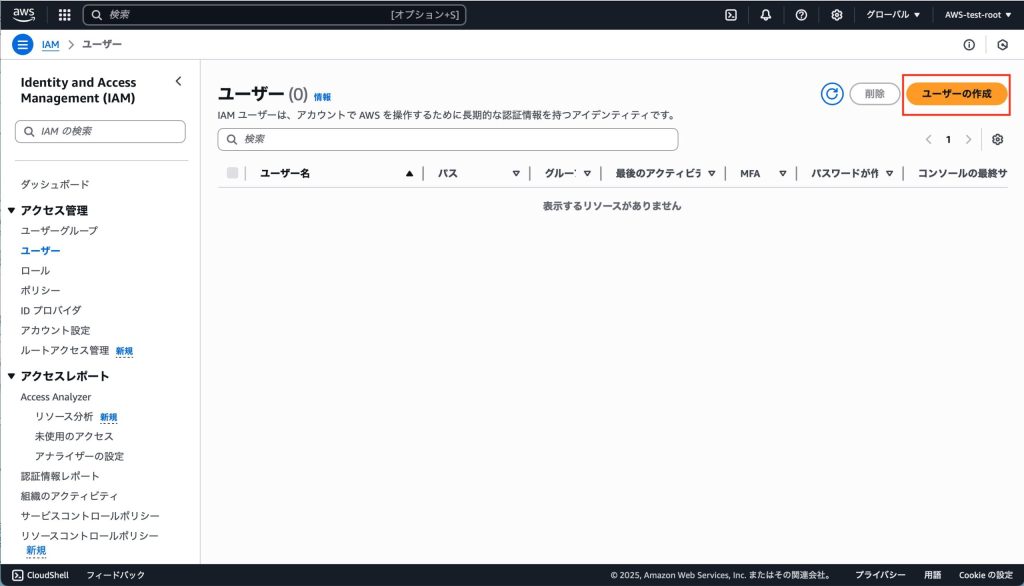Follow the IAM breadcrumb link
Screen dimensions: 1024x586
(x=50, y=44)
